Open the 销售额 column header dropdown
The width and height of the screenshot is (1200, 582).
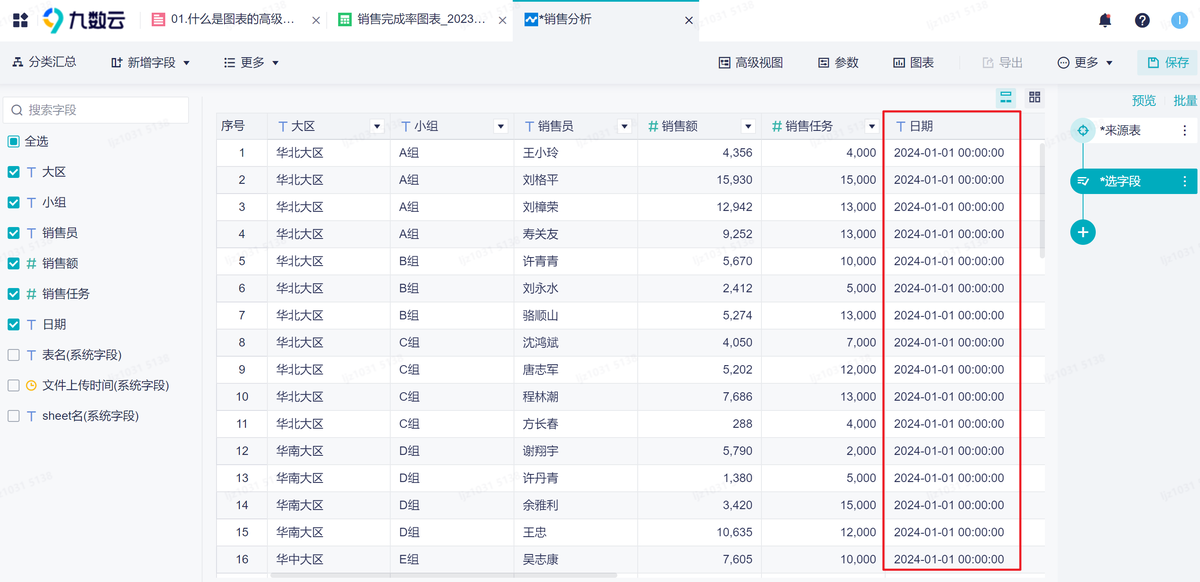[x=747, y=126]
